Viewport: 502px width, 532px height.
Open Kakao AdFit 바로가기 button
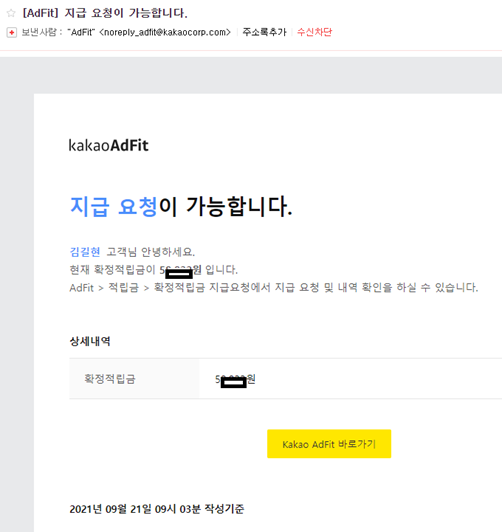click(329, 444)
